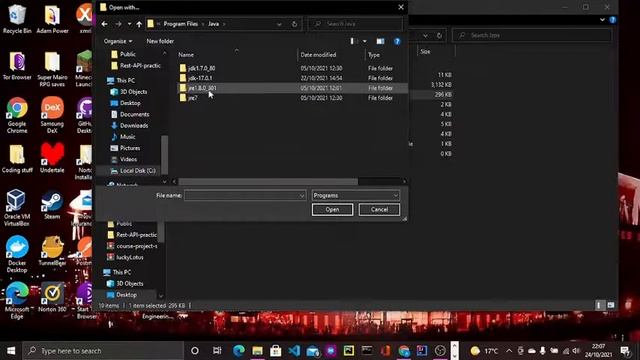Open Downloads in dialog sidebar

(x=134, y=126)
